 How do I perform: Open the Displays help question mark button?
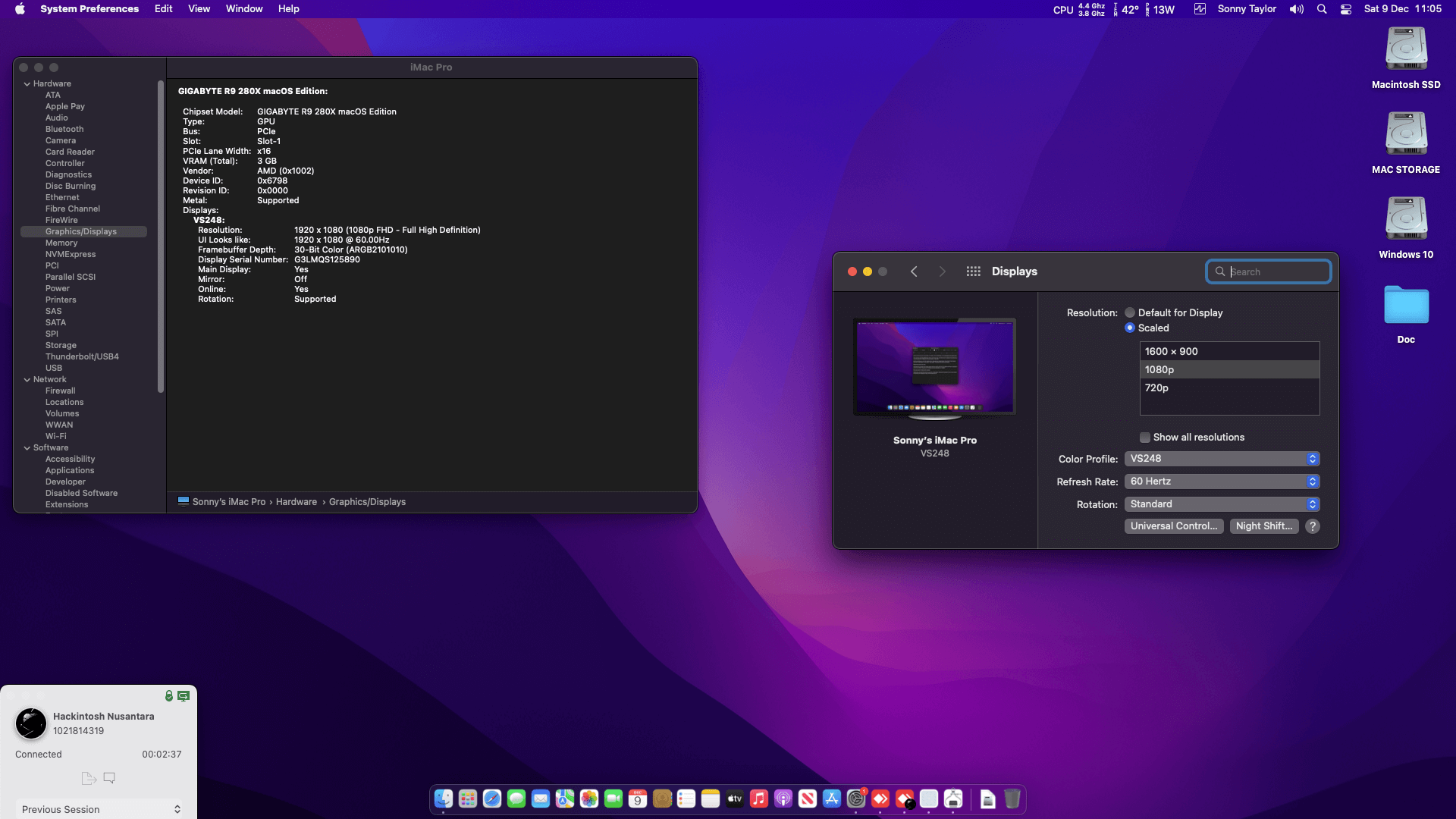[1313, 526]
